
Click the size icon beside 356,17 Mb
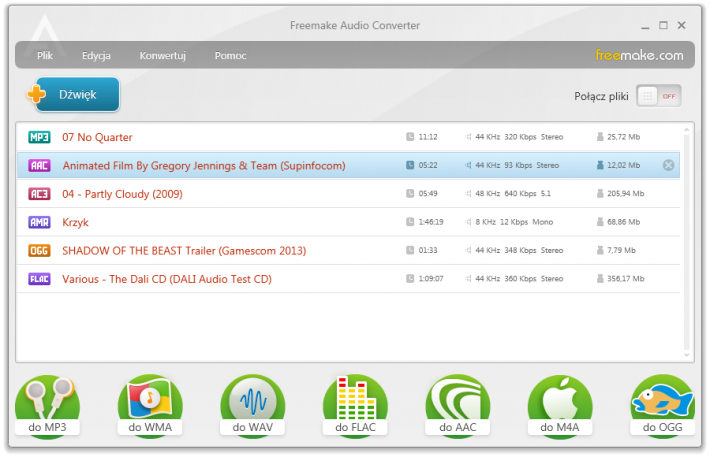click(x=600, y=279)
